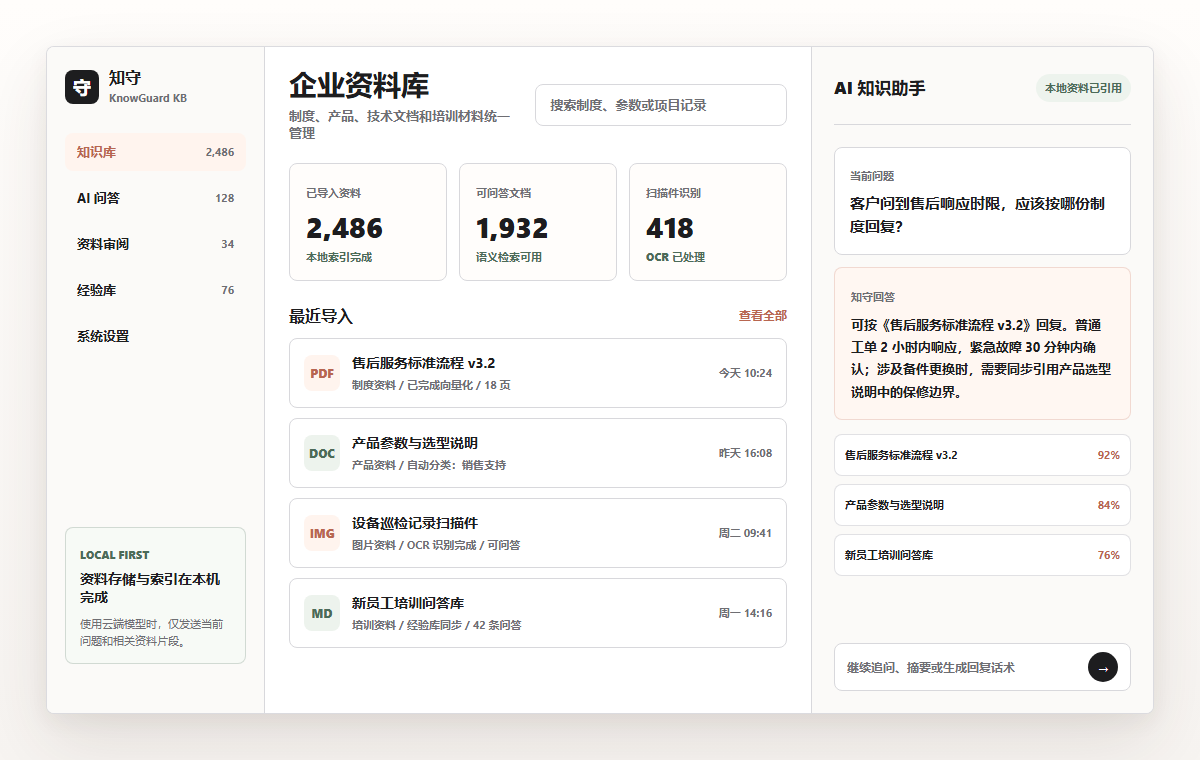Open the 76% cited source 新员工培训问答库
The height and width of the screenshot is (760, 1200).
click(x=982, y=555)
